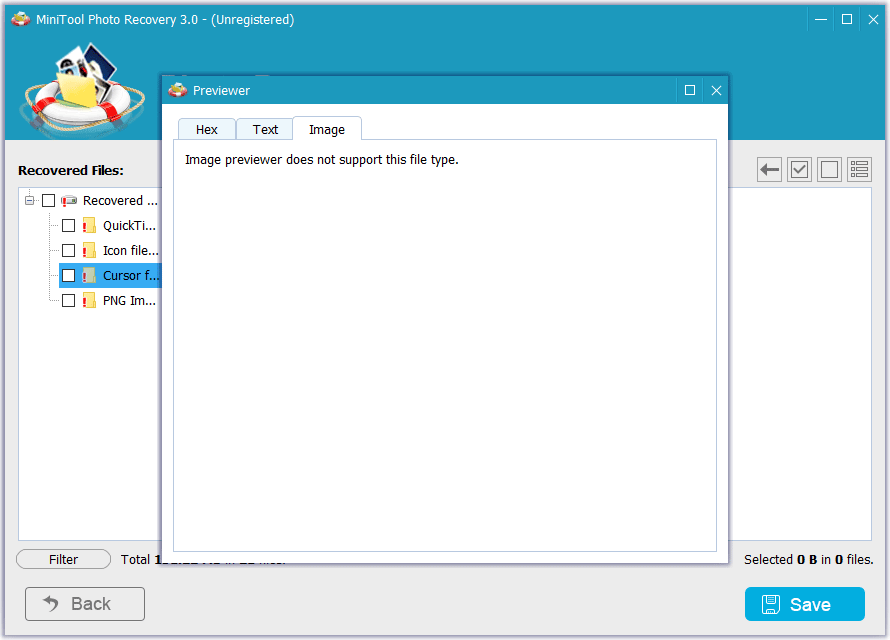Click the Icon file folder icon

[89, 251]
